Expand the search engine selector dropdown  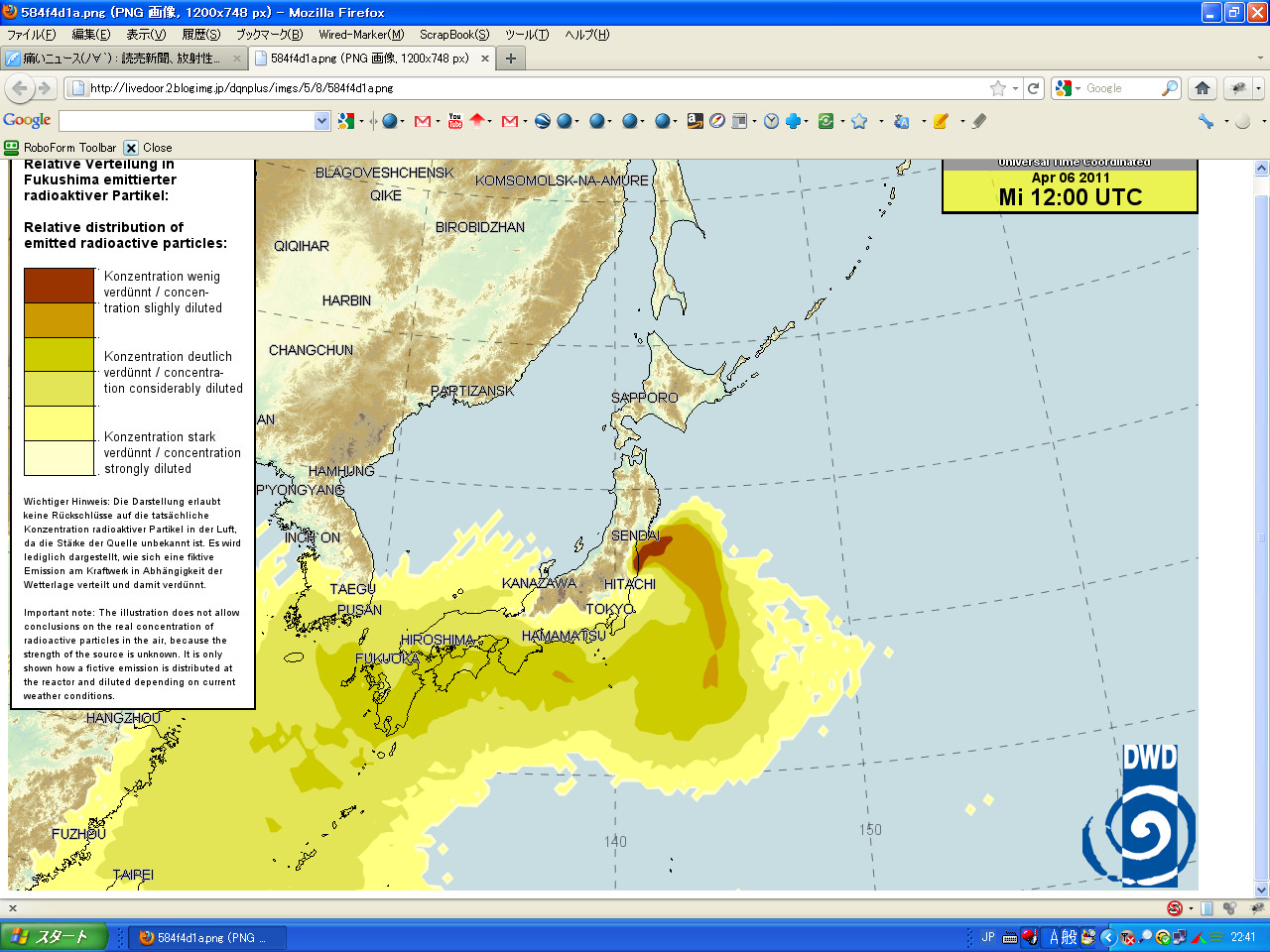pos(1068,88)
